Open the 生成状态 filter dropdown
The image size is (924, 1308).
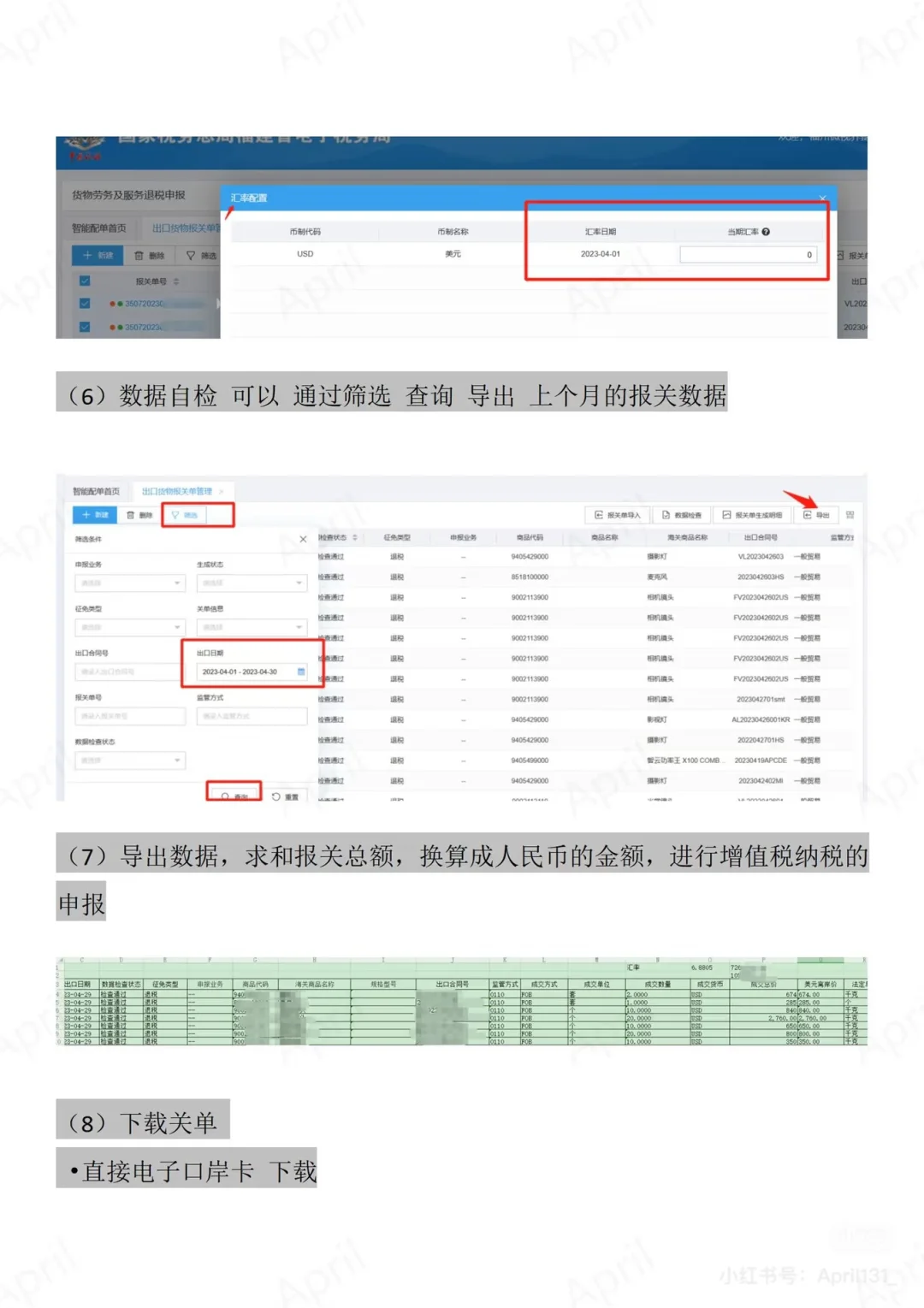click(x=252, y=583)
